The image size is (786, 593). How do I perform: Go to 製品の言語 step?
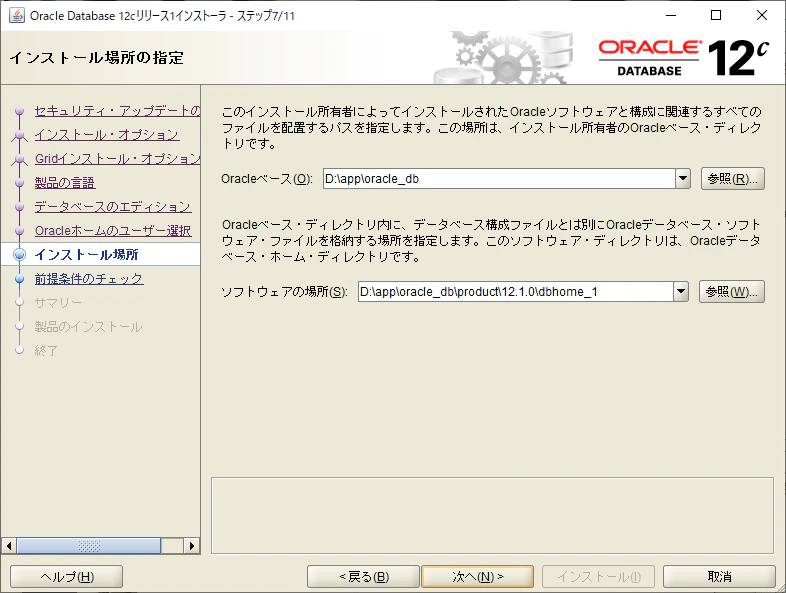pyautogui.click(x=65, y=182)
